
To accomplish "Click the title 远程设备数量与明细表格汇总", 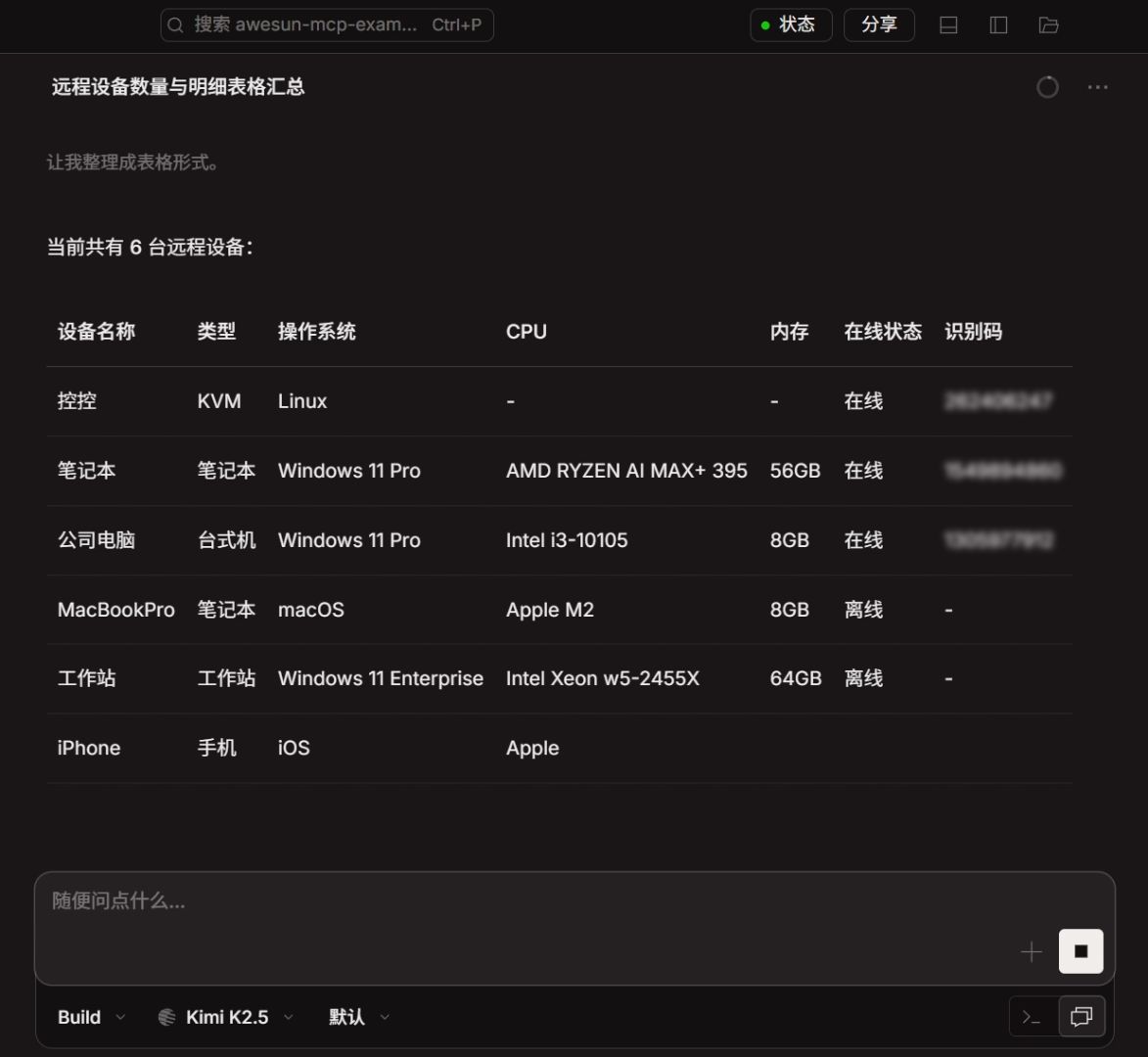I will tap(178, 87).
